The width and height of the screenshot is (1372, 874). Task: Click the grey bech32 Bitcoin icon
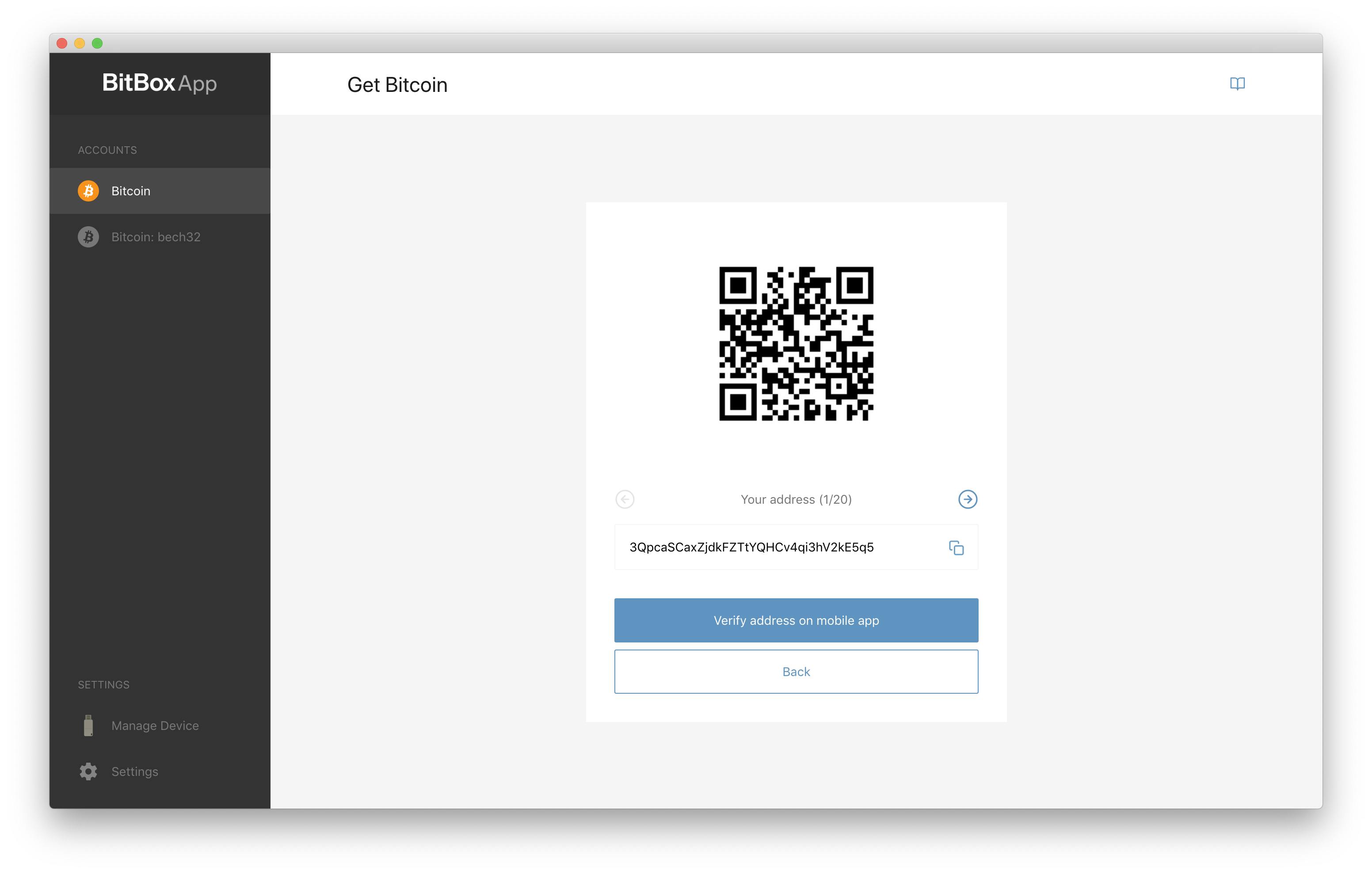tap(88, 237)
